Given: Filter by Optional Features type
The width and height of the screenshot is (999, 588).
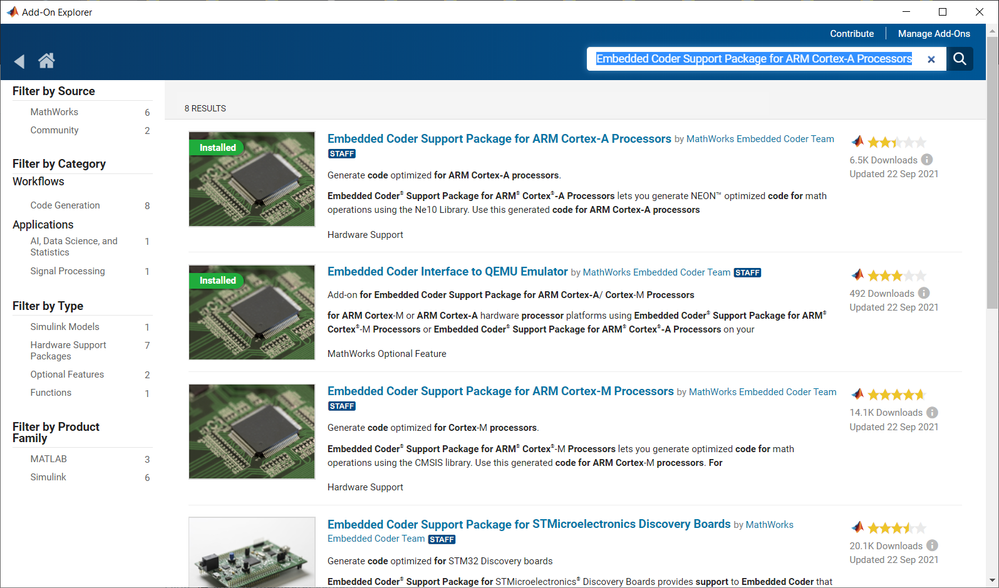Looking at the screenshot, I should point(67,375).
